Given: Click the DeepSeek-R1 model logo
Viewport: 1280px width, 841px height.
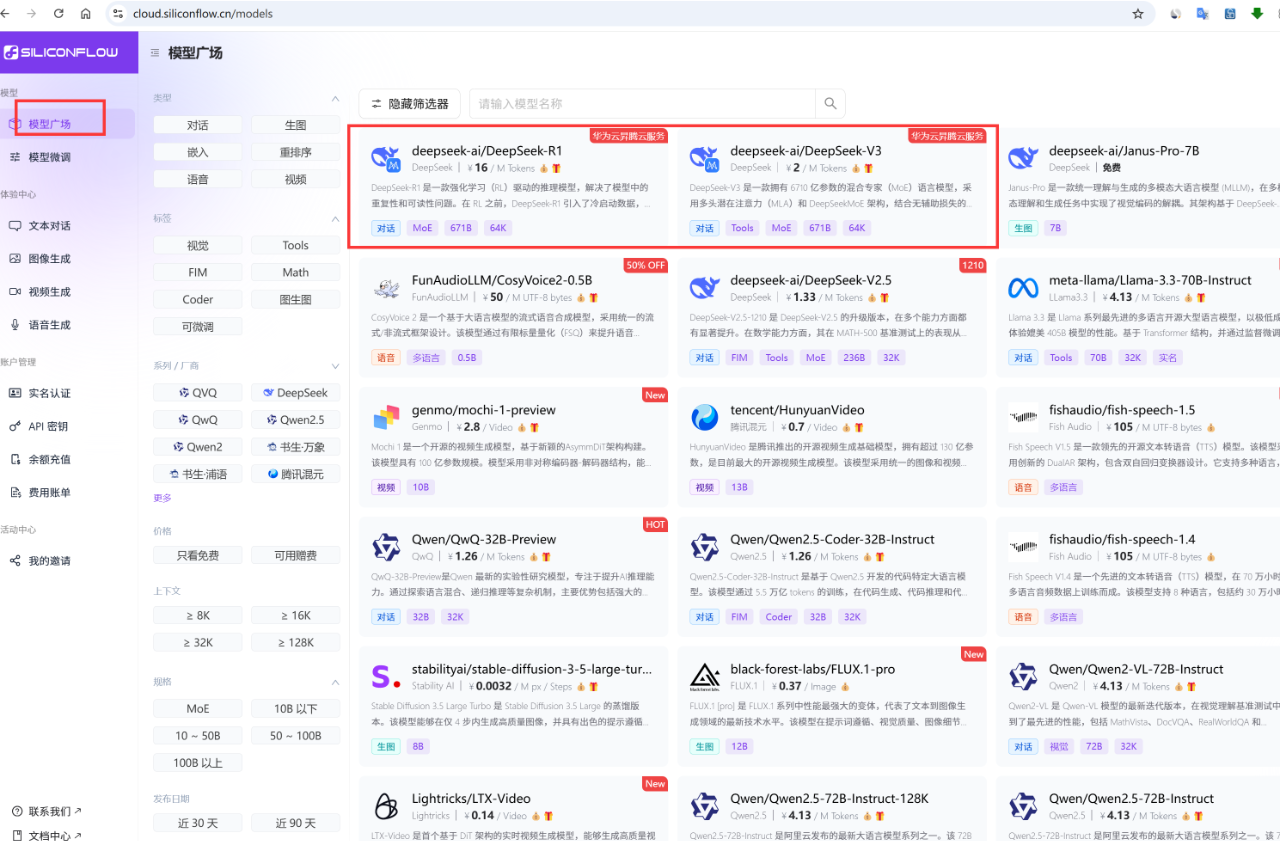Looking at the screenshot, I should click(x=386, y=158).
